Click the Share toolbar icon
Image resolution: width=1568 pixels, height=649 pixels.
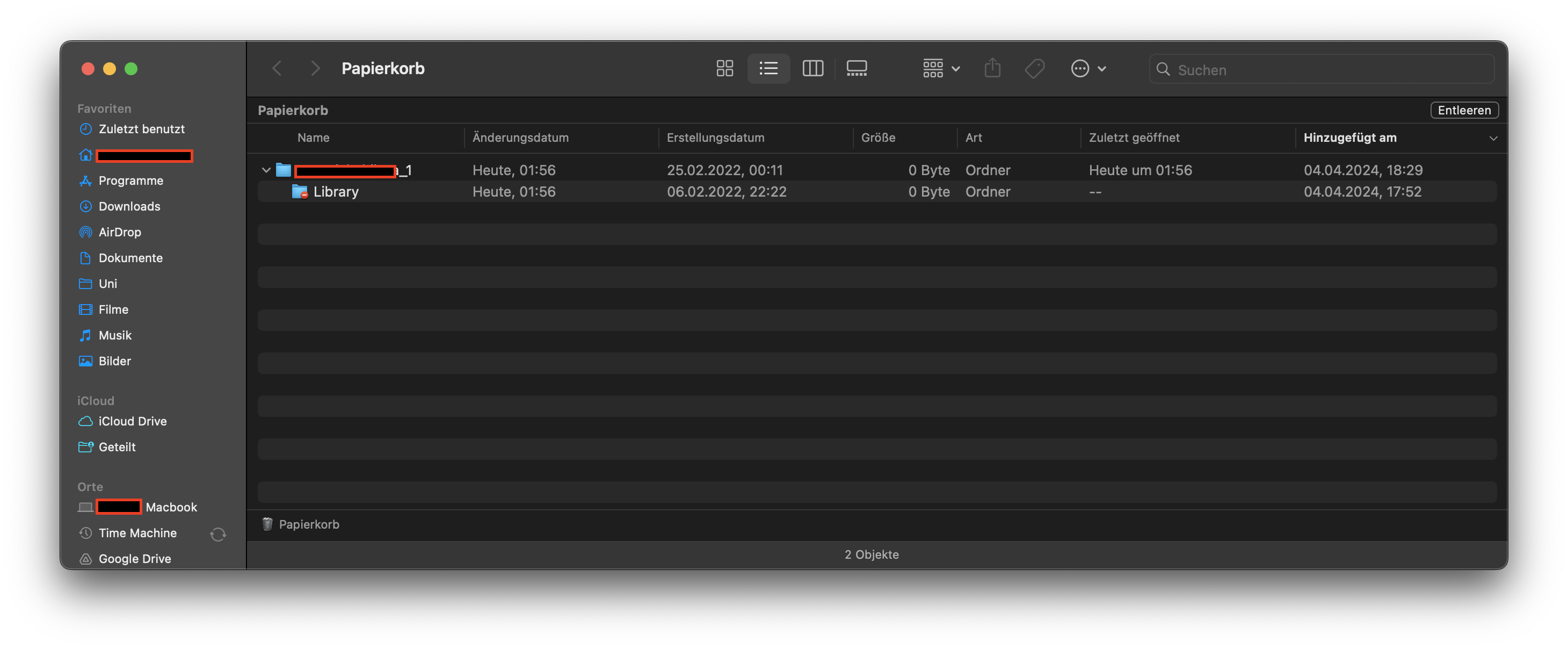click(992, 68)
